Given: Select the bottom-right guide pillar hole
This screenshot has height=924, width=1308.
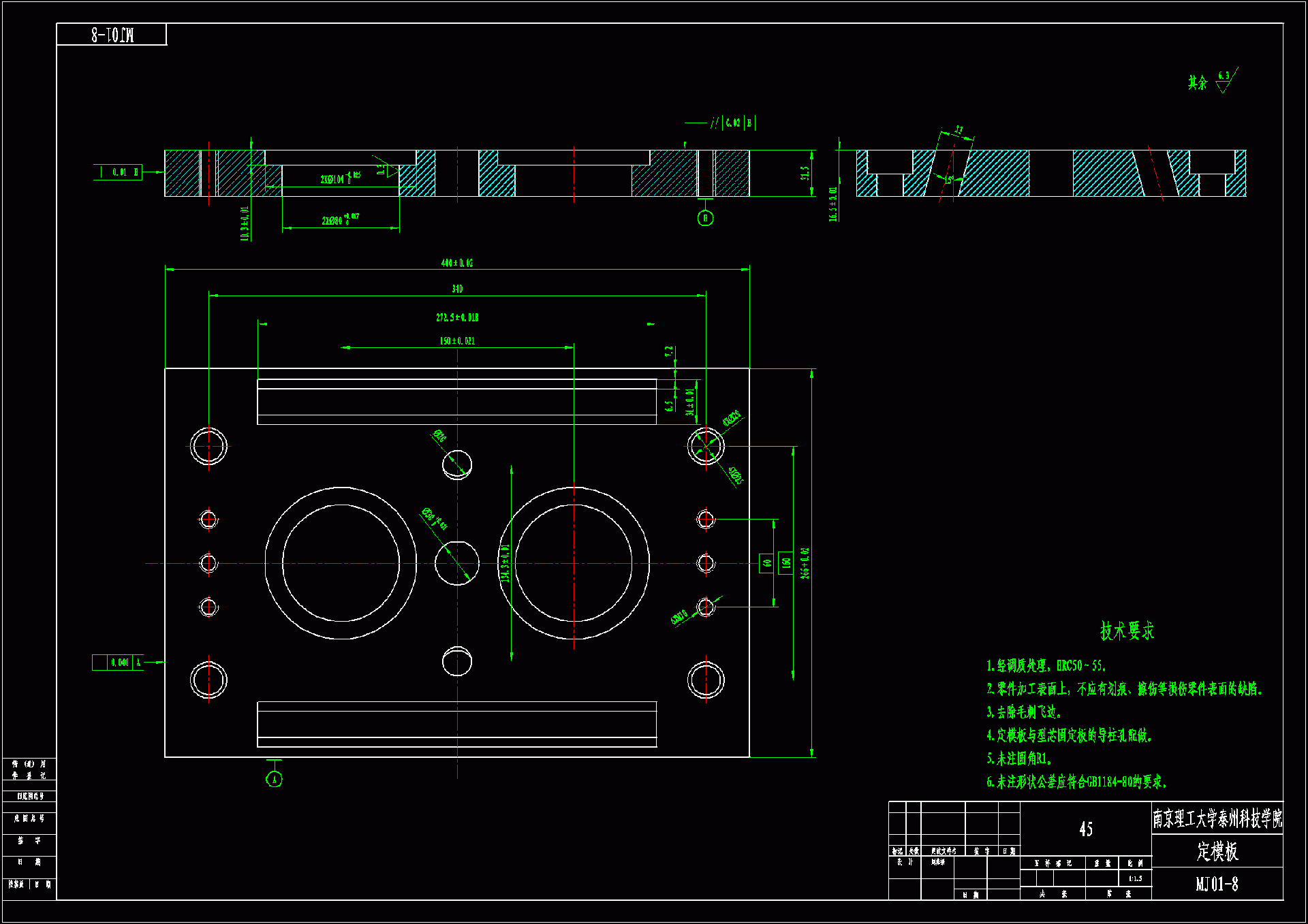Looking at the screenshot, I should point(706,680).
